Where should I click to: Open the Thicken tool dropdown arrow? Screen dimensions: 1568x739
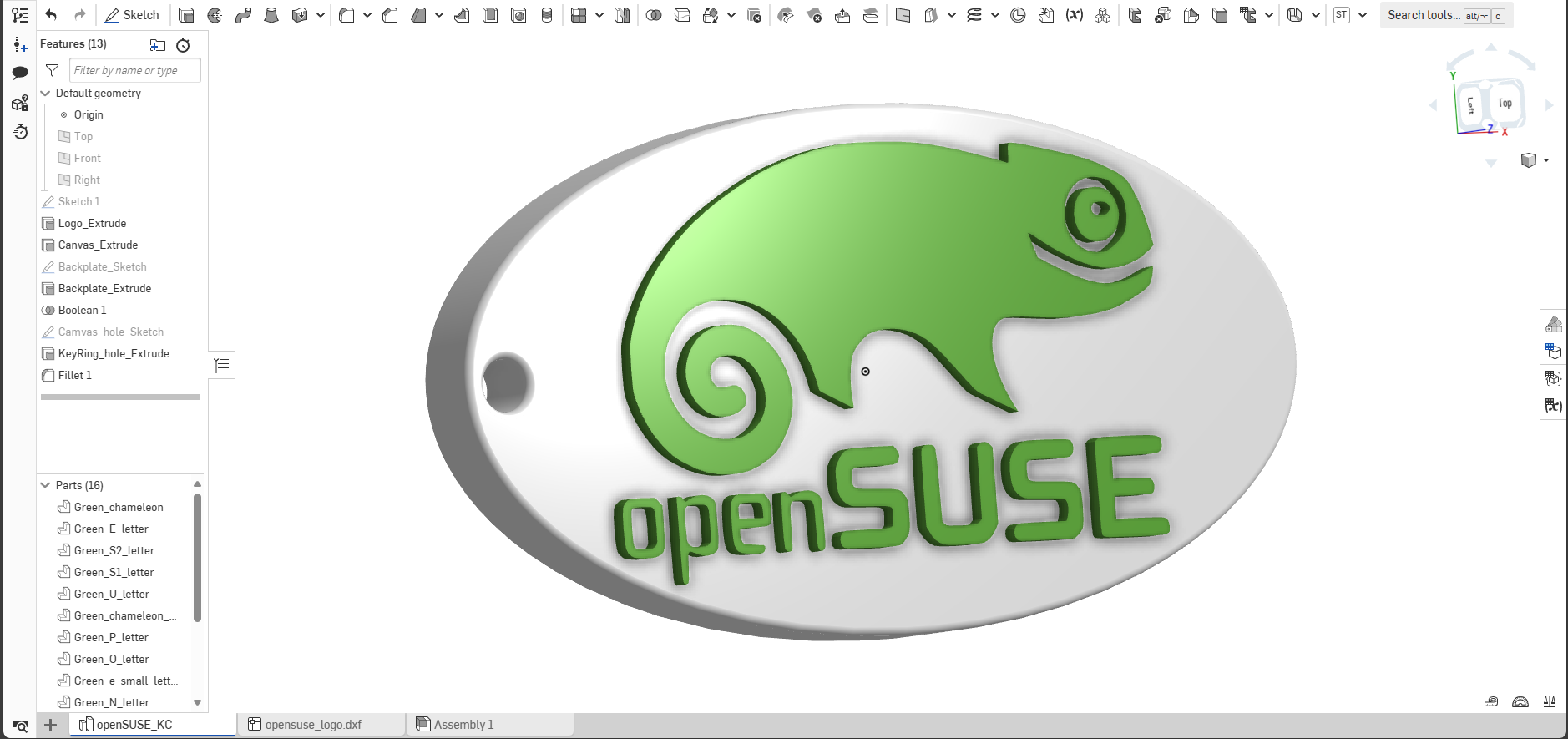coord(320,15)
